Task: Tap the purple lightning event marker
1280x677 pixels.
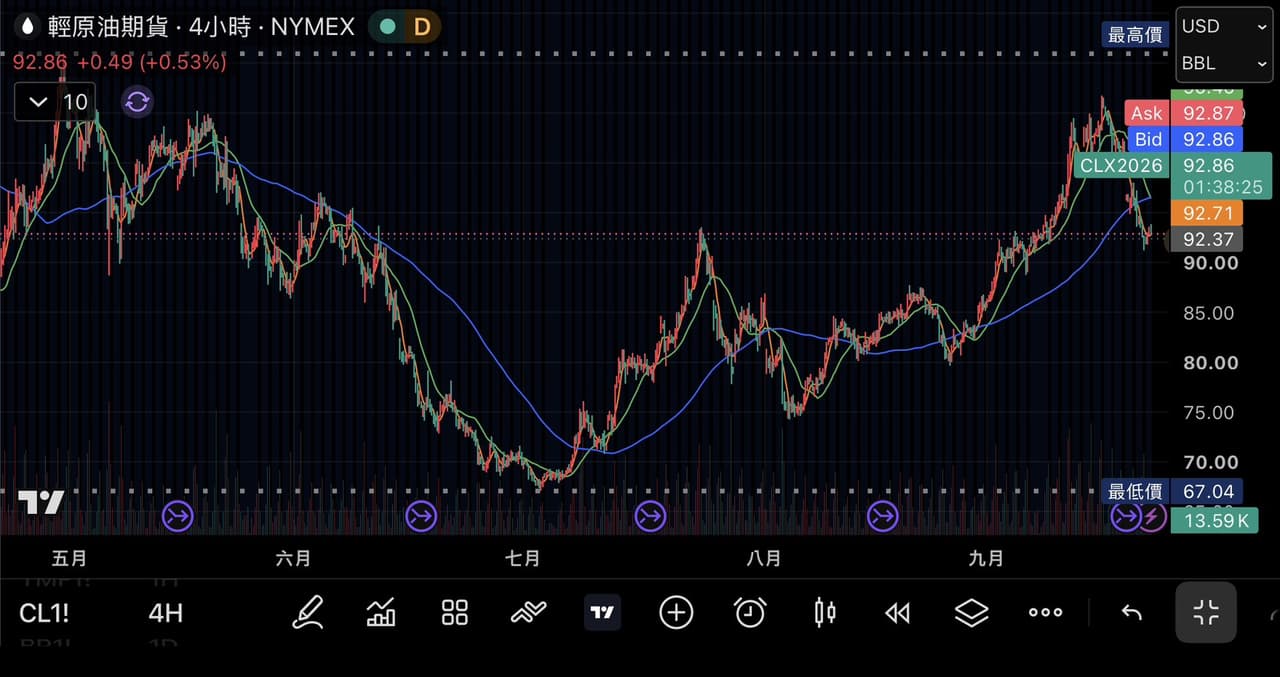Action: point(1151,517)
